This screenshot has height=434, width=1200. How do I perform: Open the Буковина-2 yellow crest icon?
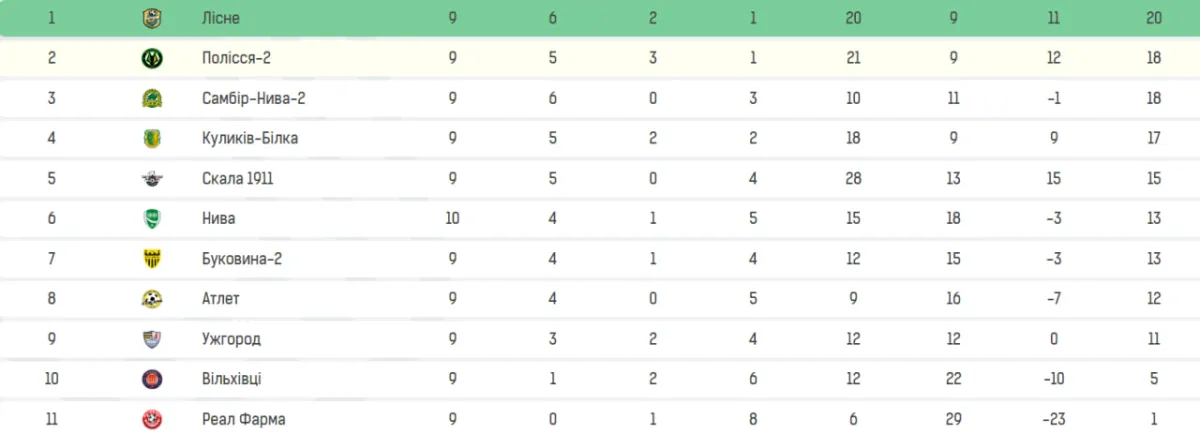tap(151, 258)
